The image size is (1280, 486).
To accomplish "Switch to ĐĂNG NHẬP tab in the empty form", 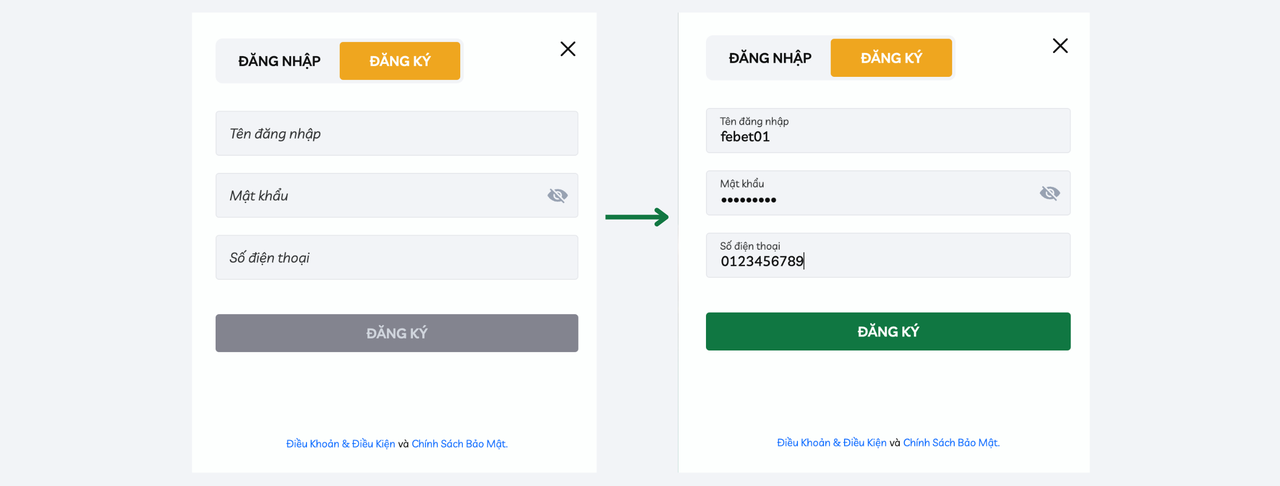I will click(279, 61).
